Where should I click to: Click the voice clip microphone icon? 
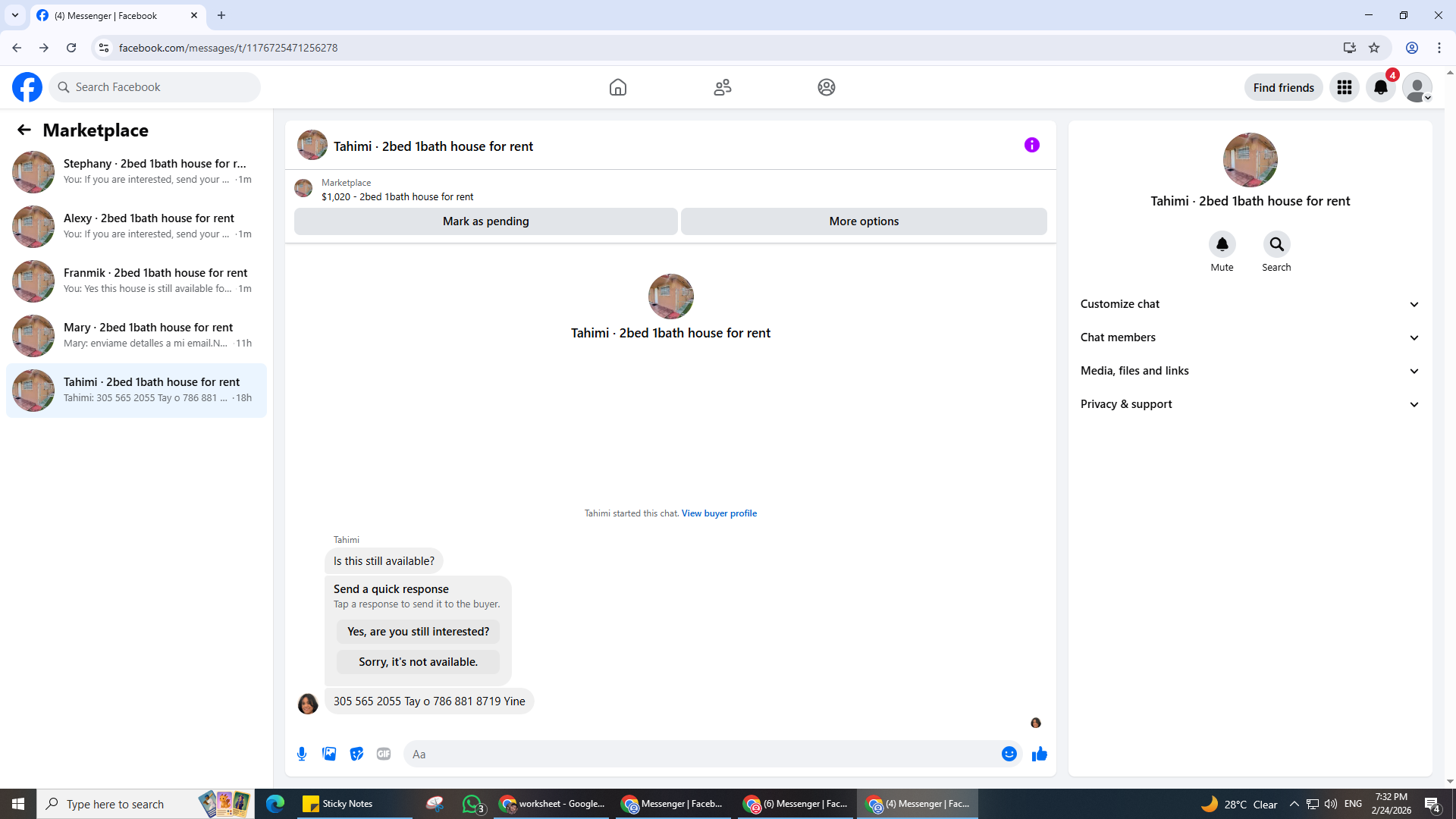[x=302, y=754]
